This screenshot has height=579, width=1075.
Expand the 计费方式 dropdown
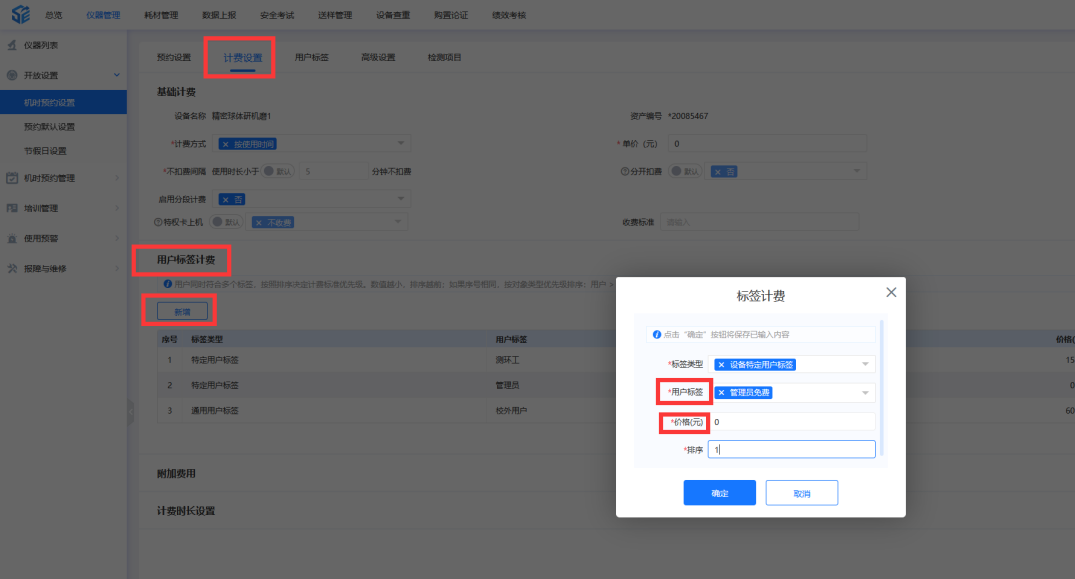(400, 144)
